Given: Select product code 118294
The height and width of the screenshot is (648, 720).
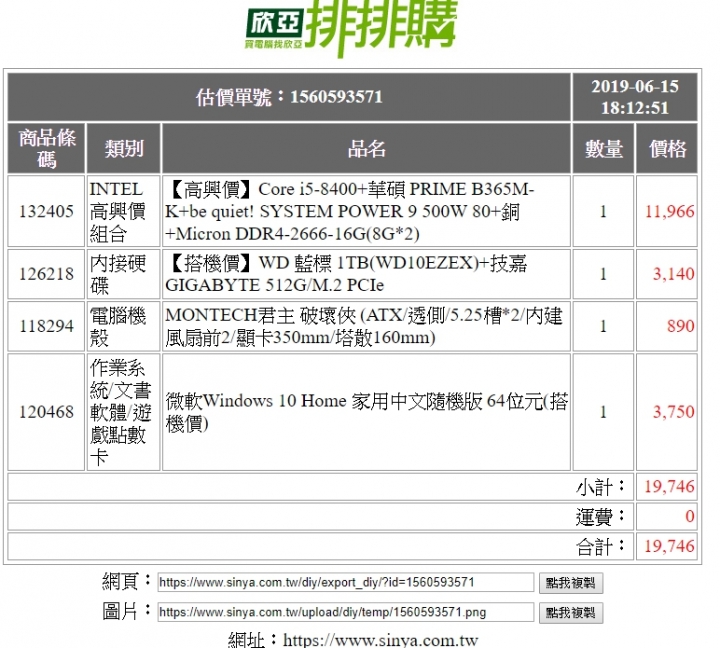Looking at the screenshot, I should click(x=46, y=326).
